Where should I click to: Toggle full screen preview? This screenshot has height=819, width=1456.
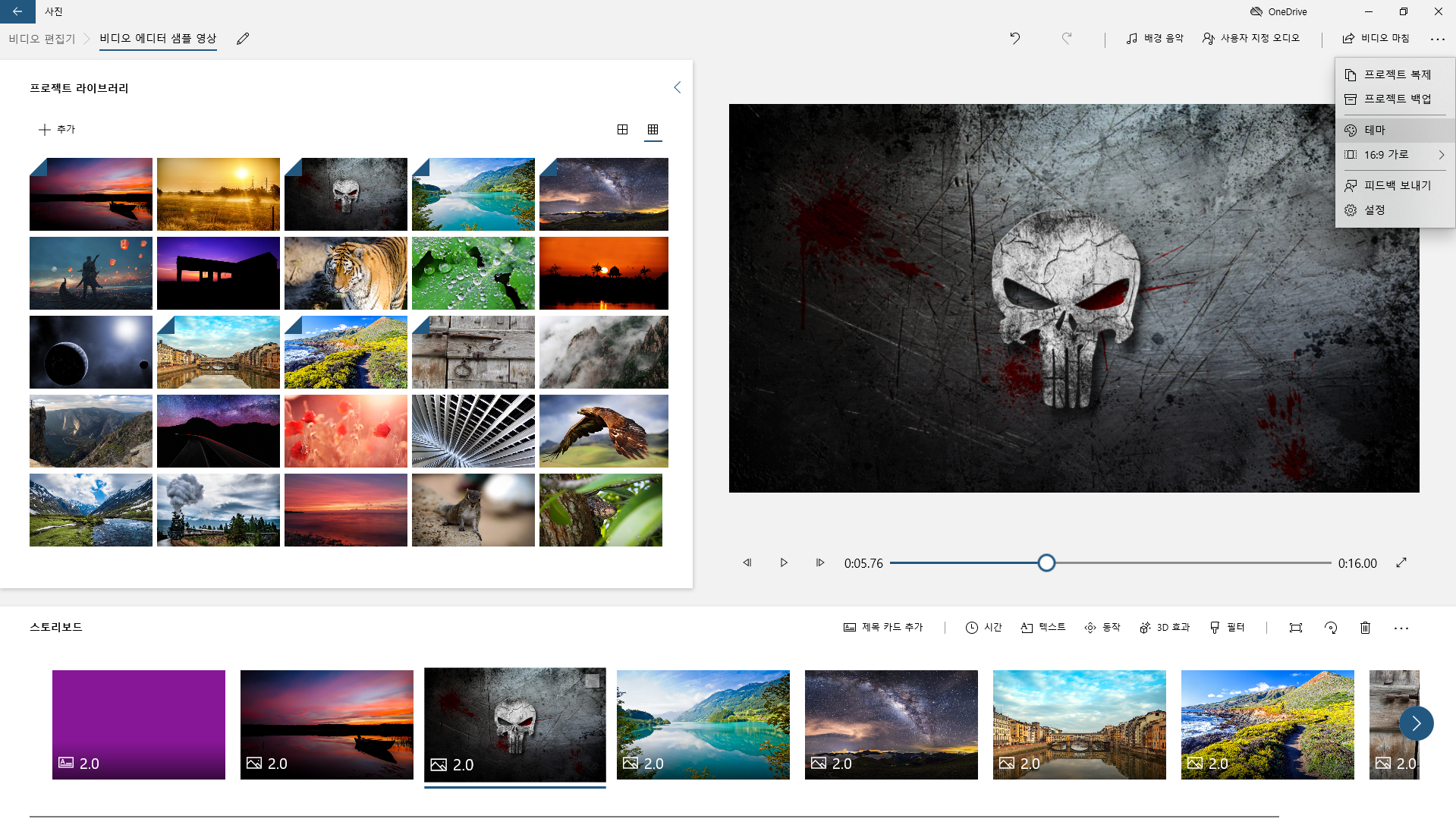[1401, 562]
